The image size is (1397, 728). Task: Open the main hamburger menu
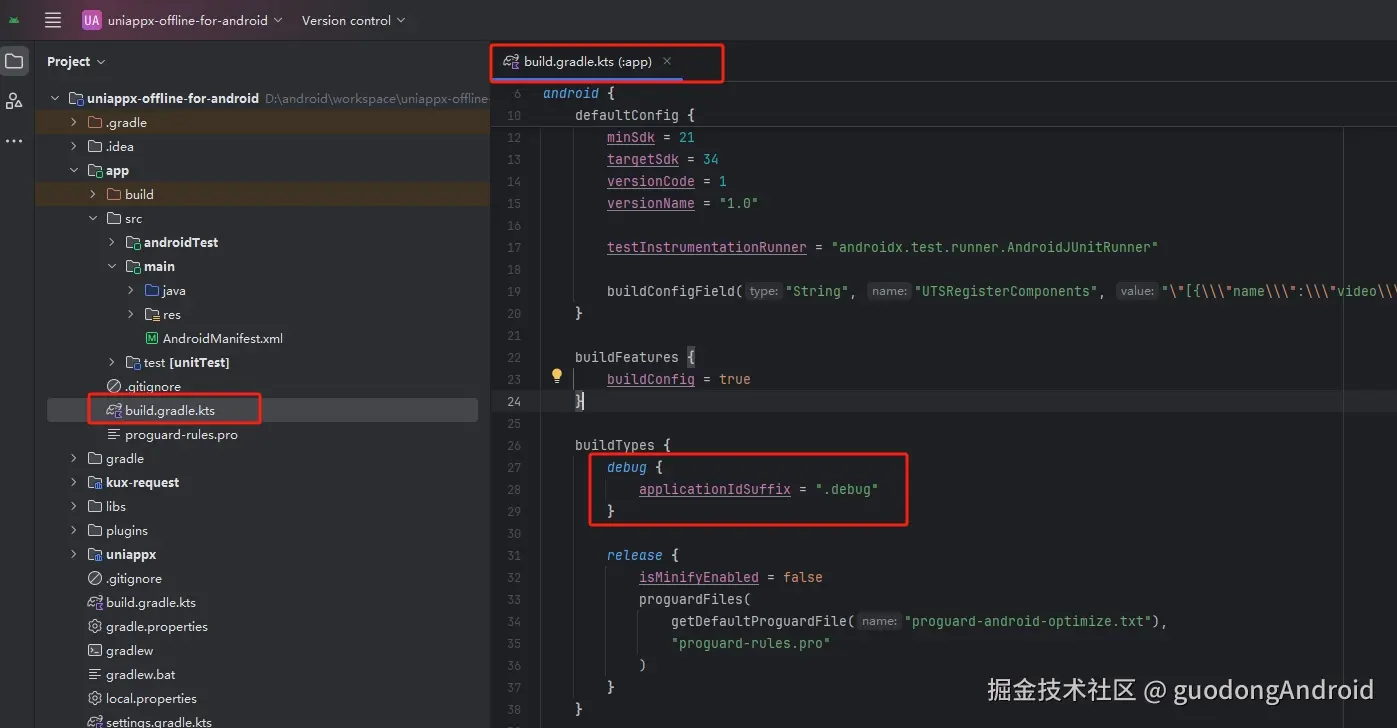coord(53,20)
